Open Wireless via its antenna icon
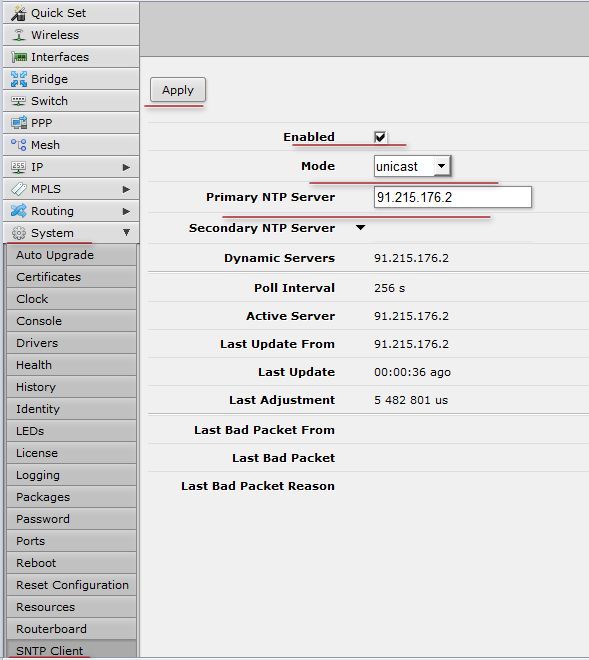Viewport: 589px width, 660px height. [x=19, y=35]
